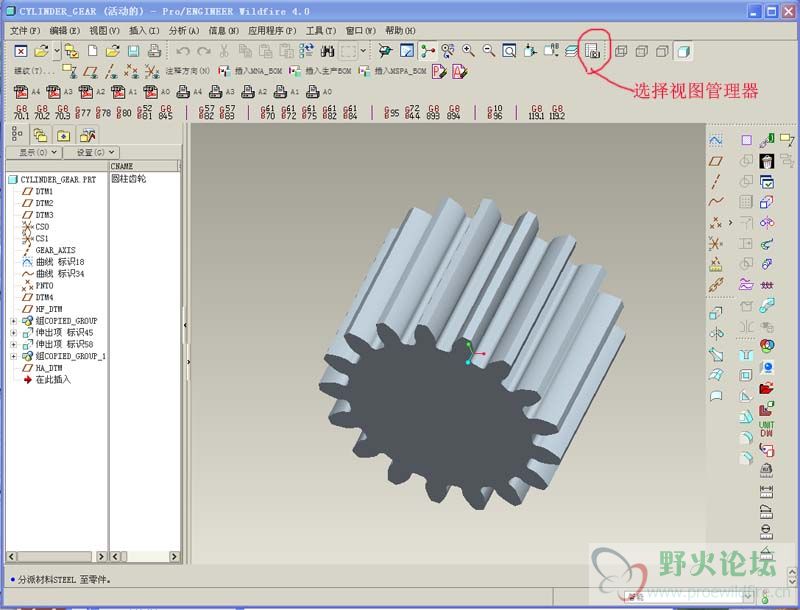
Task: Open the 显示(O) dropdown in model tree
Action: click(32, 153)
